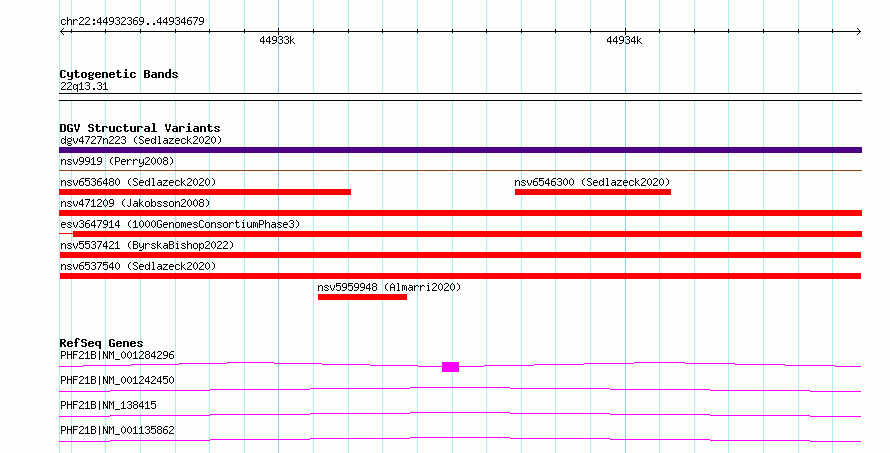
Task: Click the chr22:44932369..44934679 coordinate label
Action: coord(132,21)
